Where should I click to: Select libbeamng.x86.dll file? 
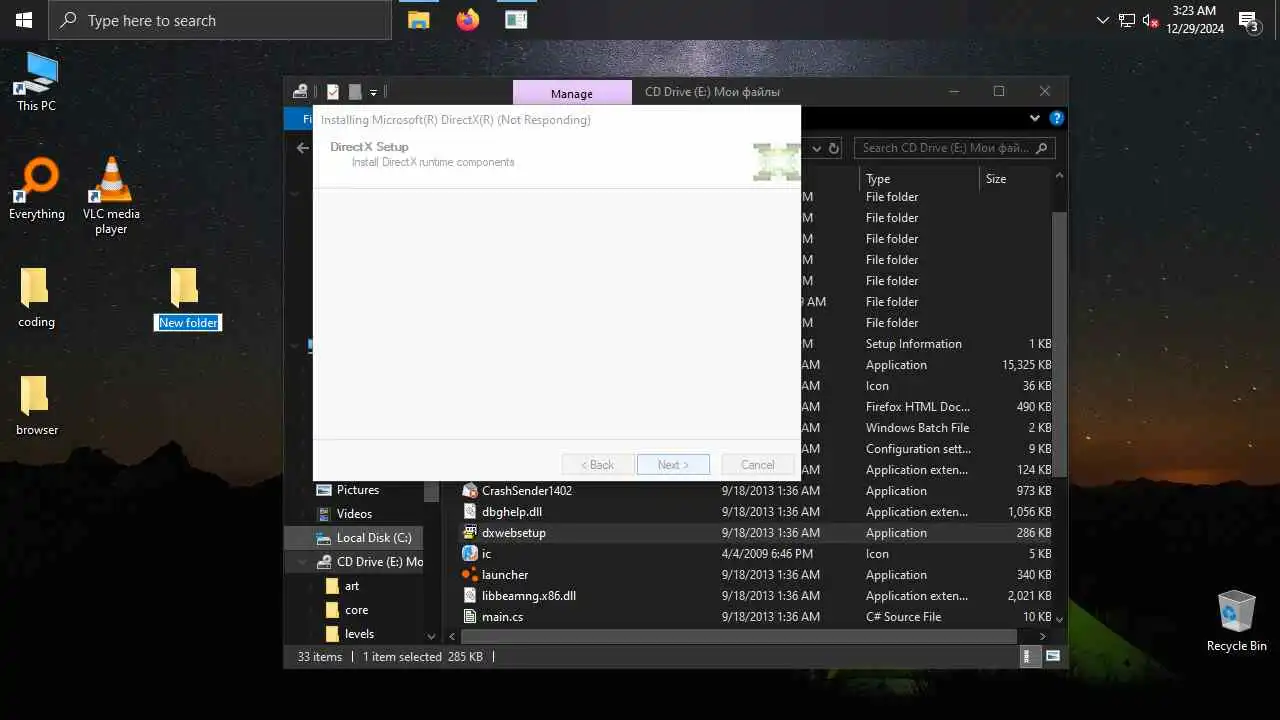pos(528,596)
